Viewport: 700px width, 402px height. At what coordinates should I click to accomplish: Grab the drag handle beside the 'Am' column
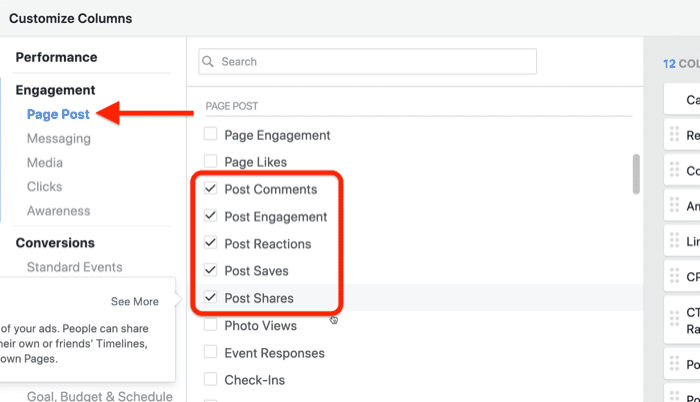pyautogui.click(x=673, y=207)
